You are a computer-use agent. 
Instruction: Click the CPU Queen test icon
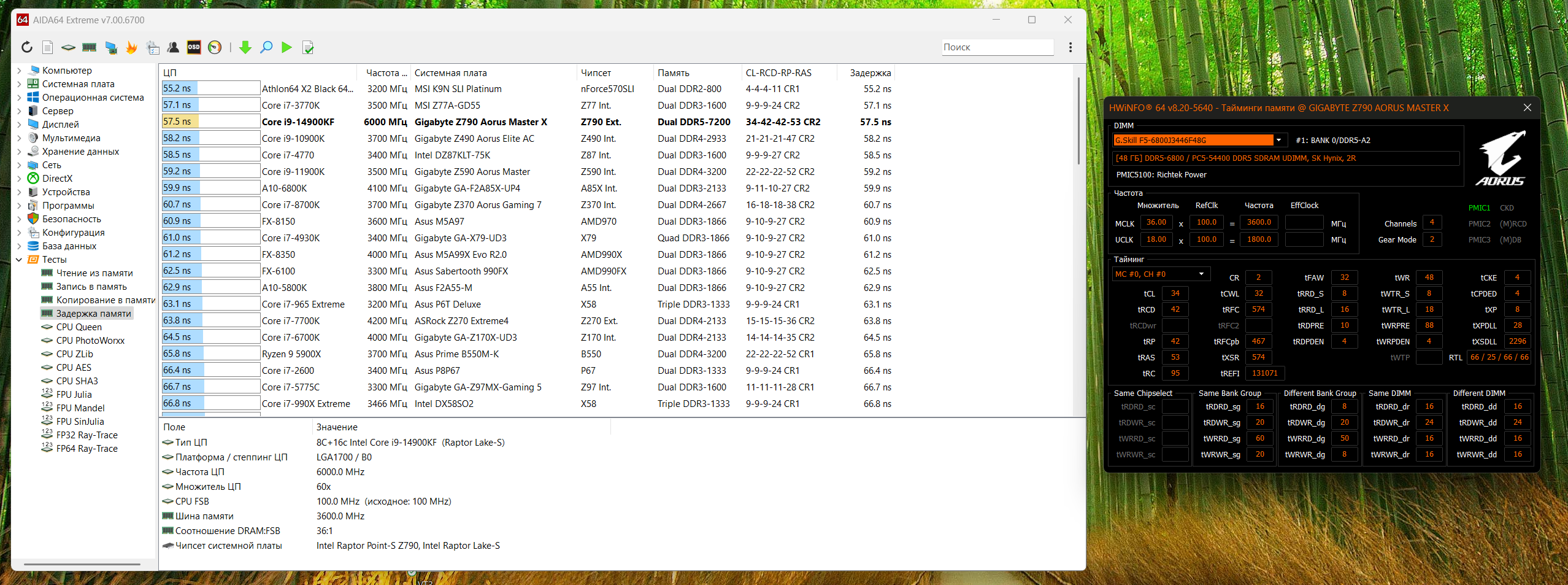click(x=47, y=327)
